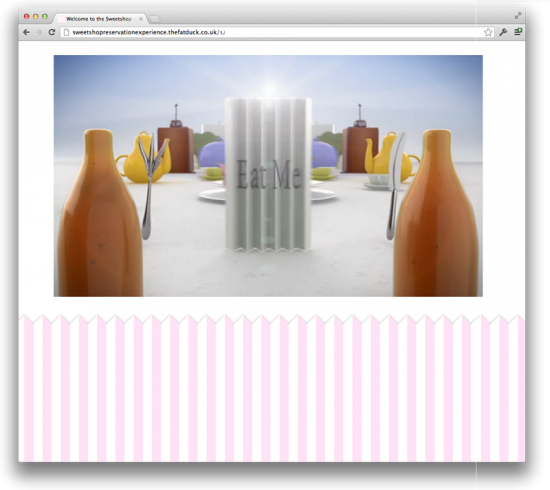Minimize the window with the yellow button
The height and width of the screenshot is (490, 550).
35,16
